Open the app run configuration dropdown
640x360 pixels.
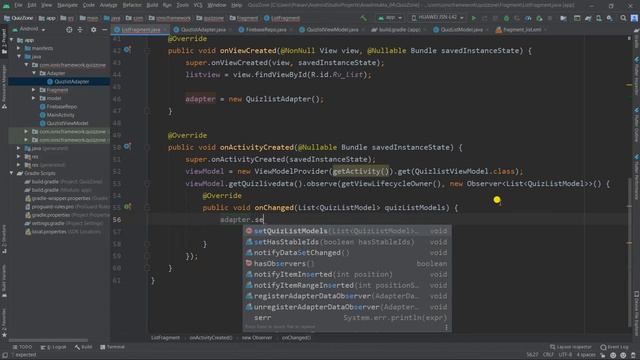coord(390,18)
